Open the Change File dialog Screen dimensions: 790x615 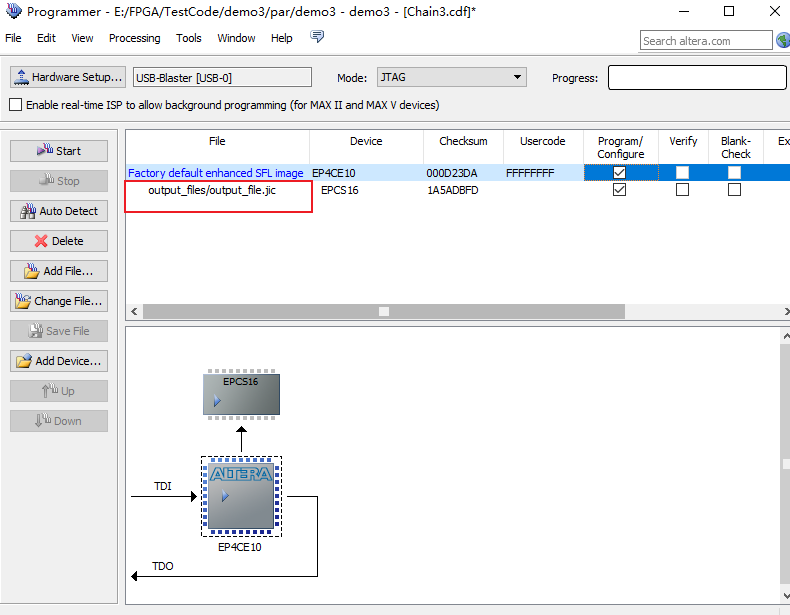click(x=59, y=301)
